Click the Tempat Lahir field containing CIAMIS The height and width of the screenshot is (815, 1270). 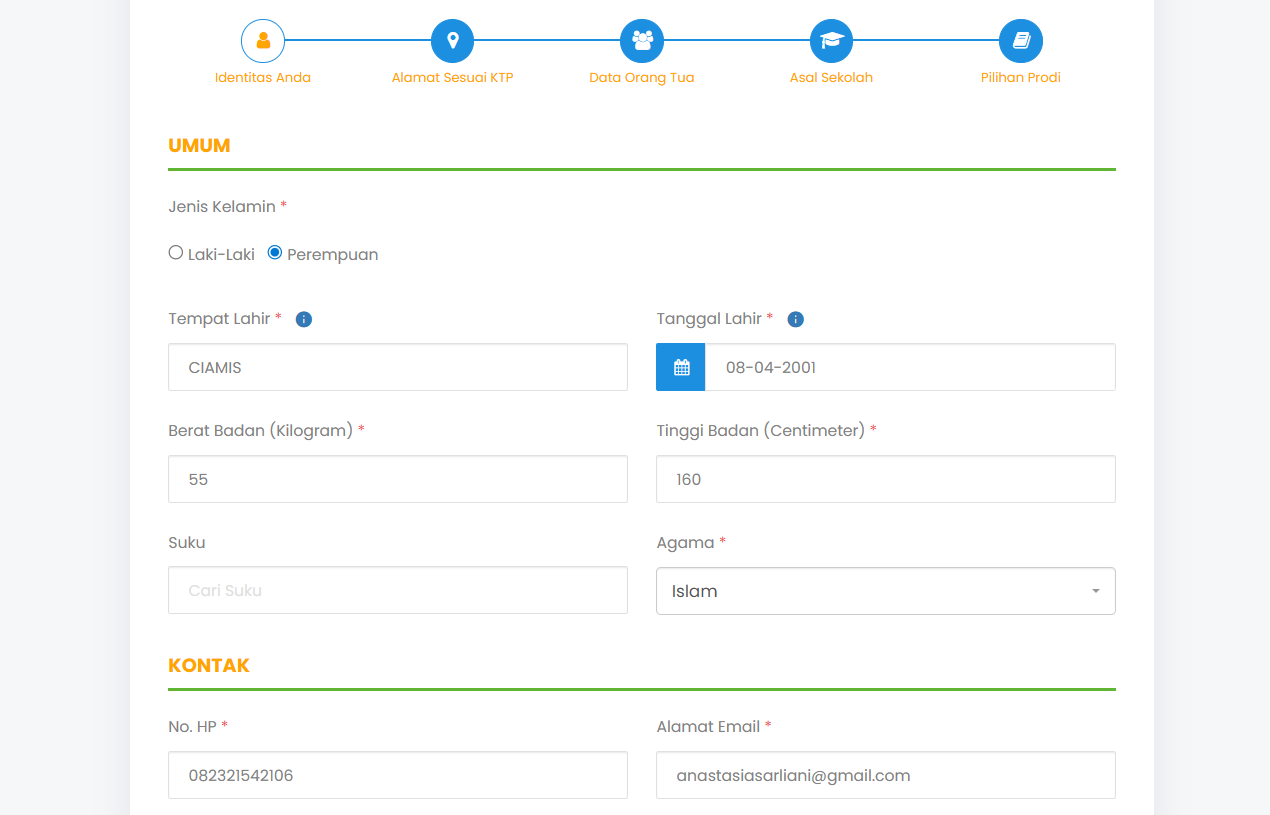(x=397, y=367)
